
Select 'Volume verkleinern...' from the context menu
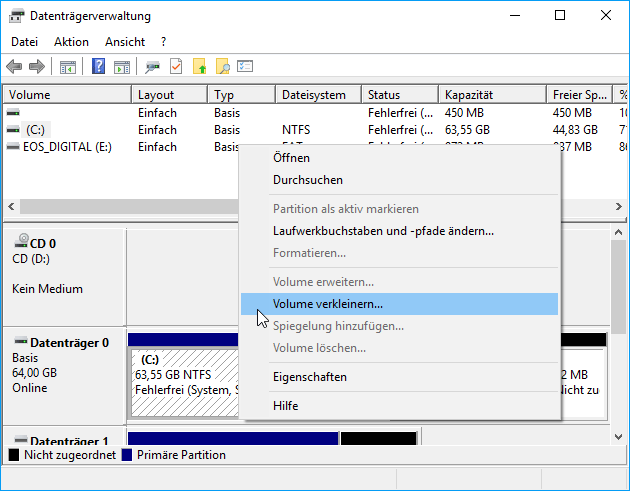coord(327,304)
